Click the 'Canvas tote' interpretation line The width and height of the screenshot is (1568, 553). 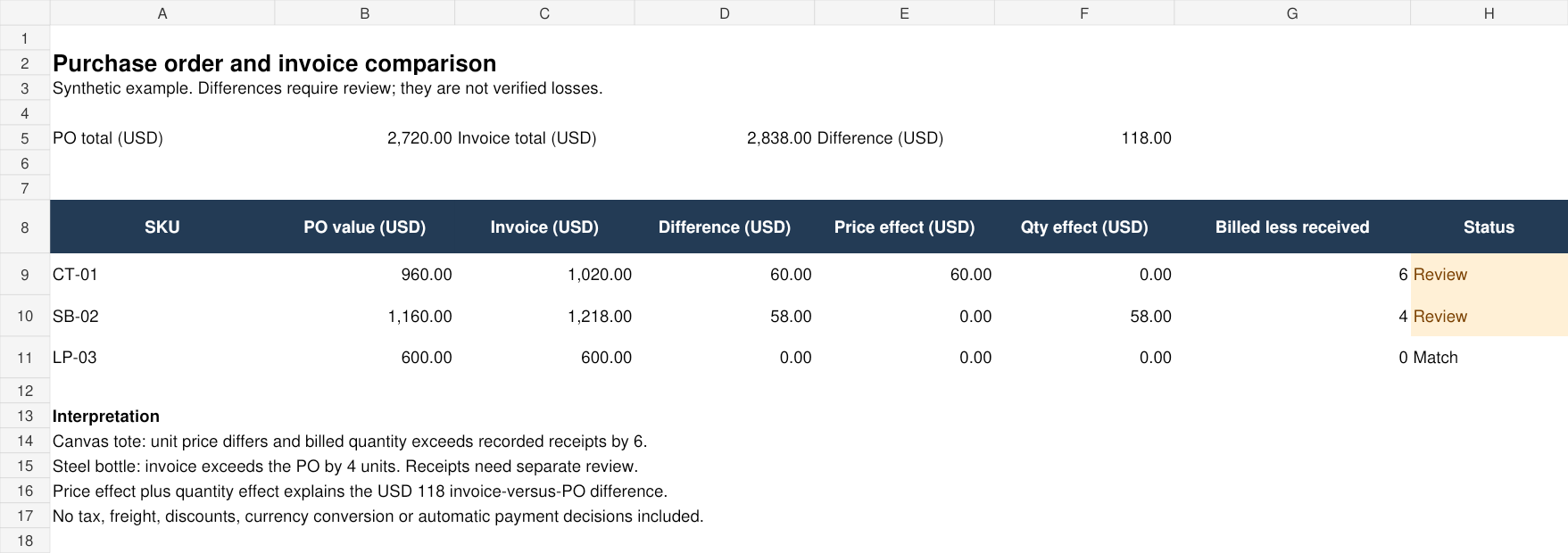(x=350, y=441)
